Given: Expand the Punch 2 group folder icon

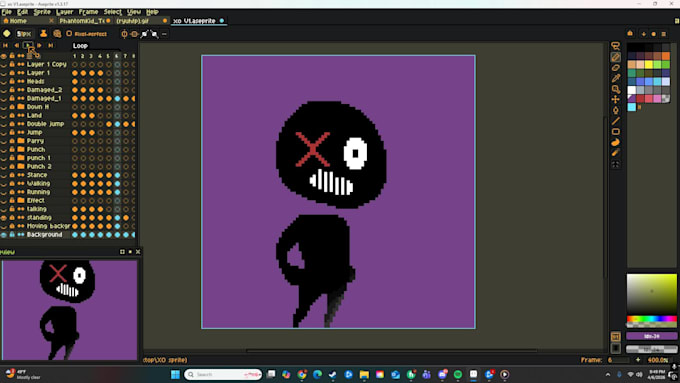Looking at the screenshot, I should tap(20, 167).
